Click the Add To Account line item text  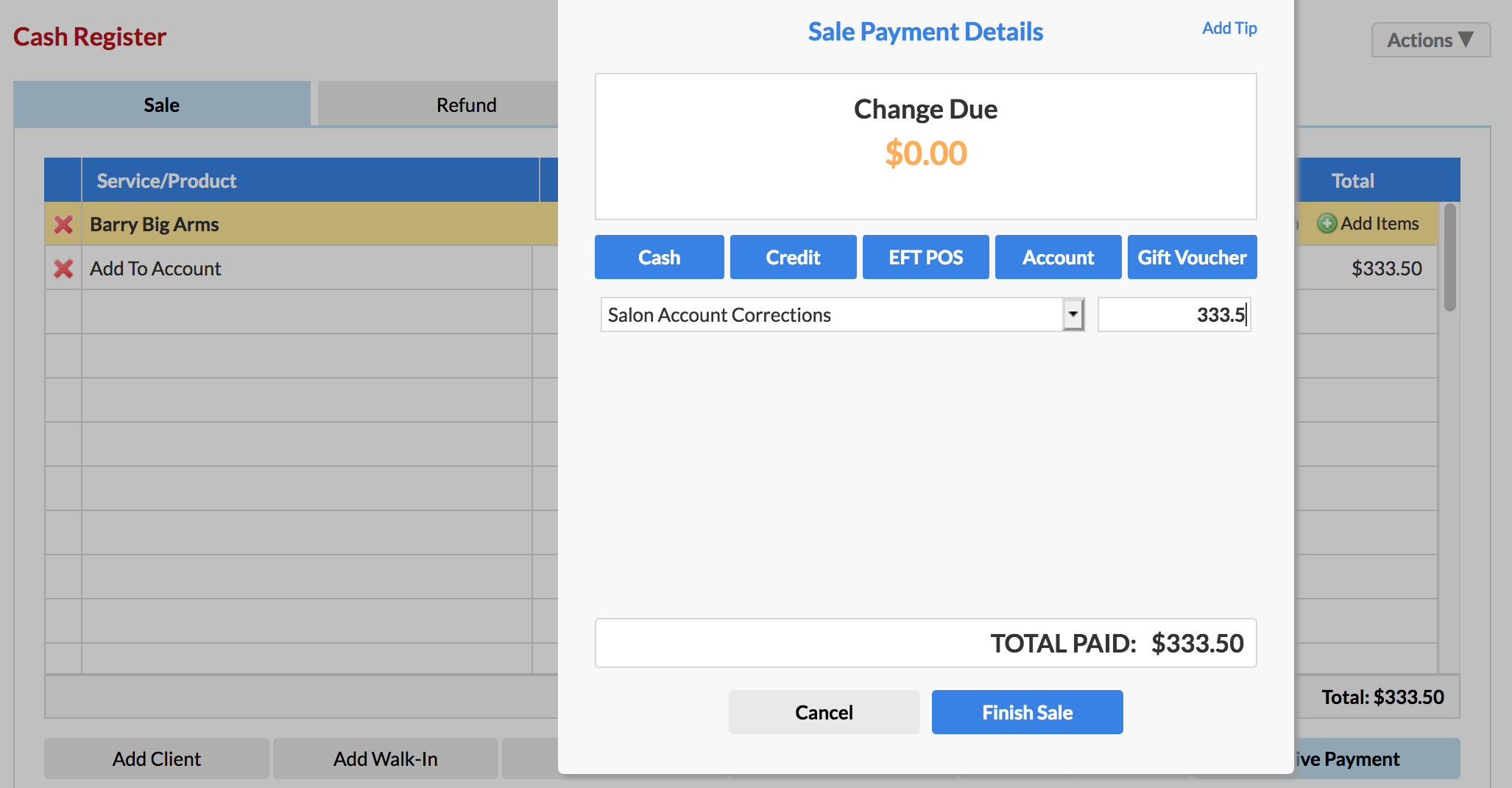[155, 269]
